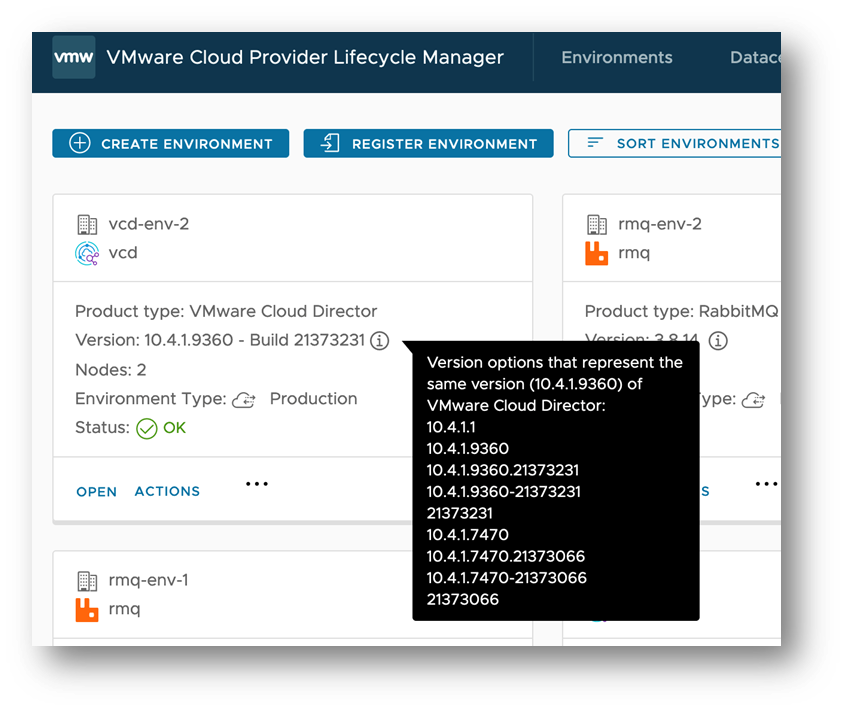The image size is (846, 711).
Task: Open the Environments tab
Action: (x=617, y=57)
